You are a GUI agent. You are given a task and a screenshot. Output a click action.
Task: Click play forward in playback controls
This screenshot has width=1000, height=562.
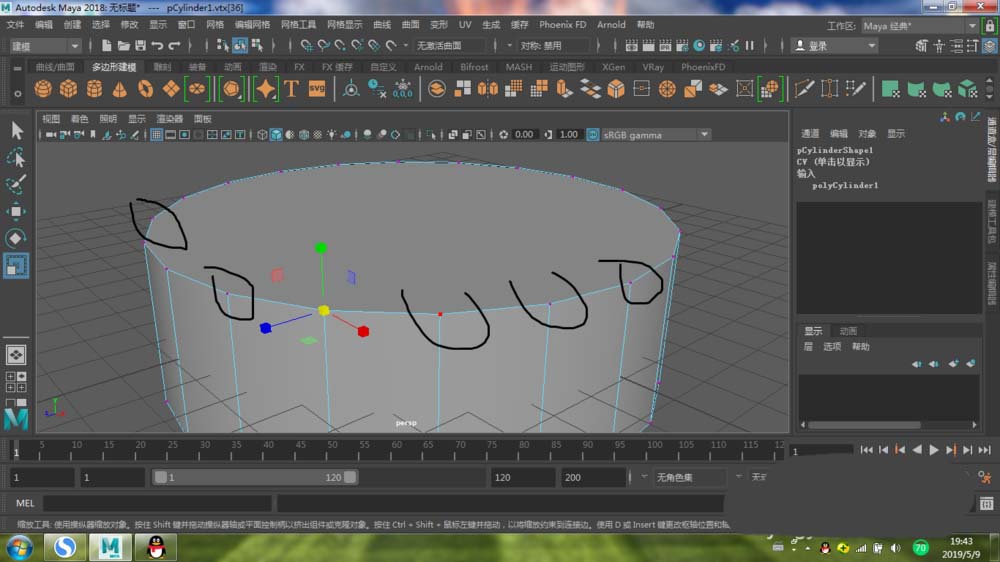pos(934,450)
